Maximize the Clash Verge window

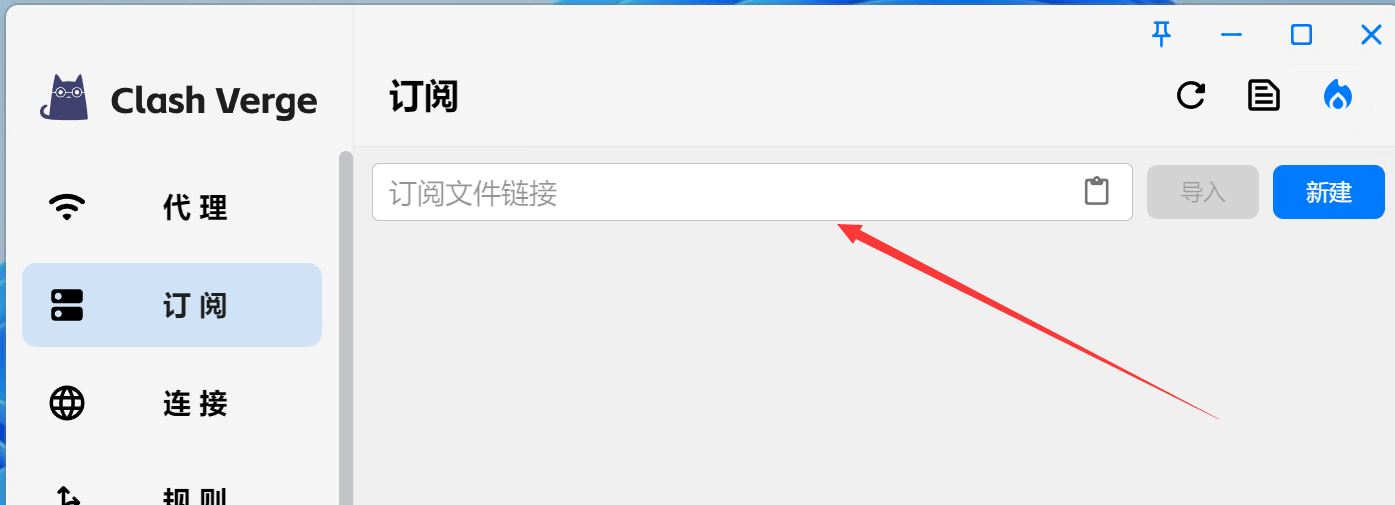click(x=1301, y=35)
